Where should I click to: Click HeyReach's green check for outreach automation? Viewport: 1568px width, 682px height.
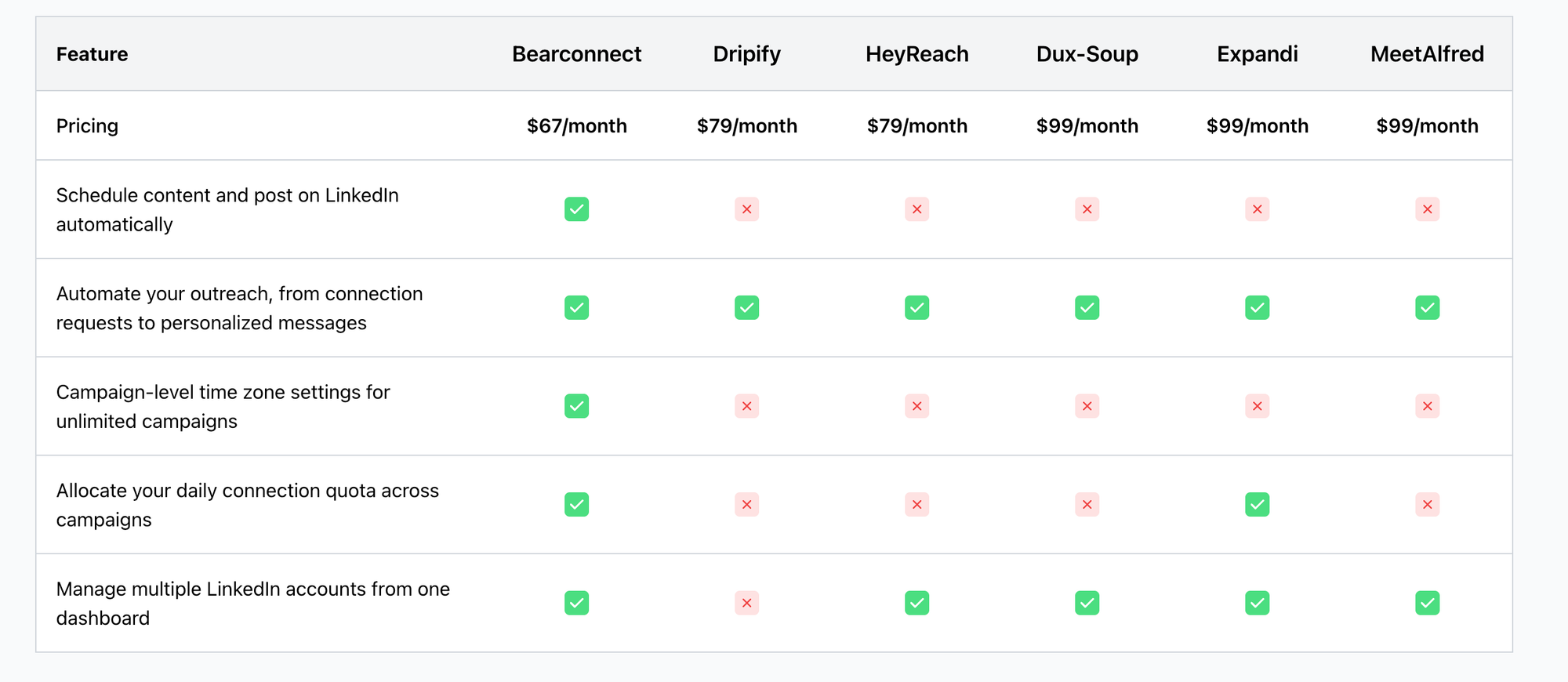916,307
